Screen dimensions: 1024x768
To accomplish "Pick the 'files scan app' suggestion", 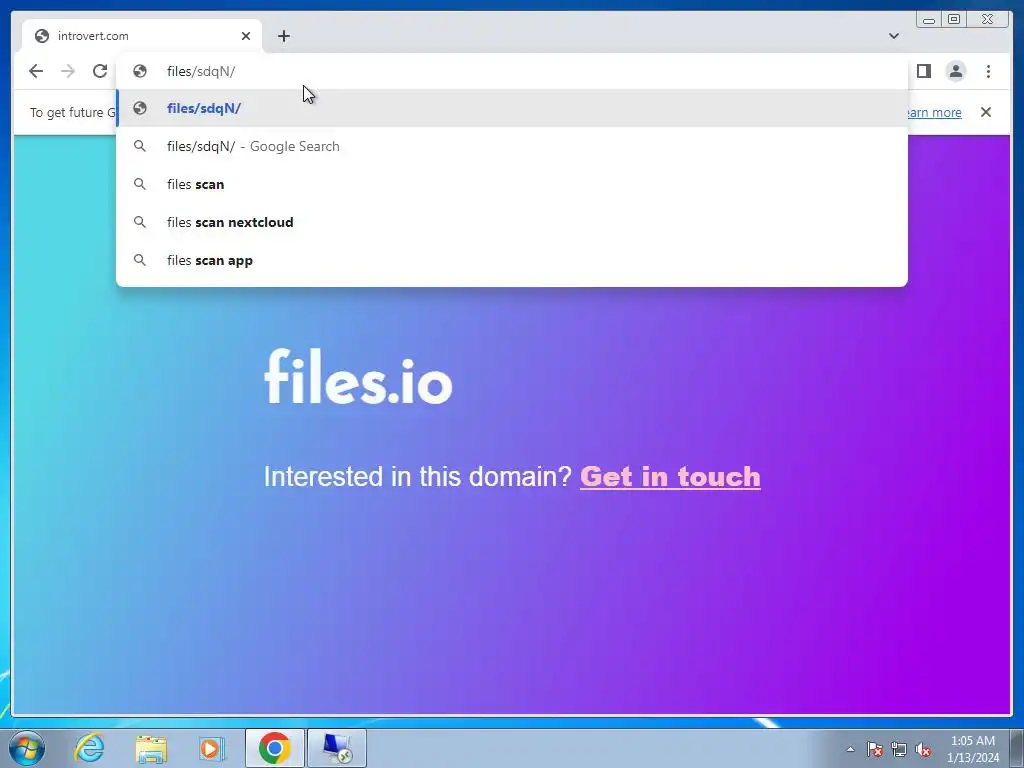I will (512, 260).
